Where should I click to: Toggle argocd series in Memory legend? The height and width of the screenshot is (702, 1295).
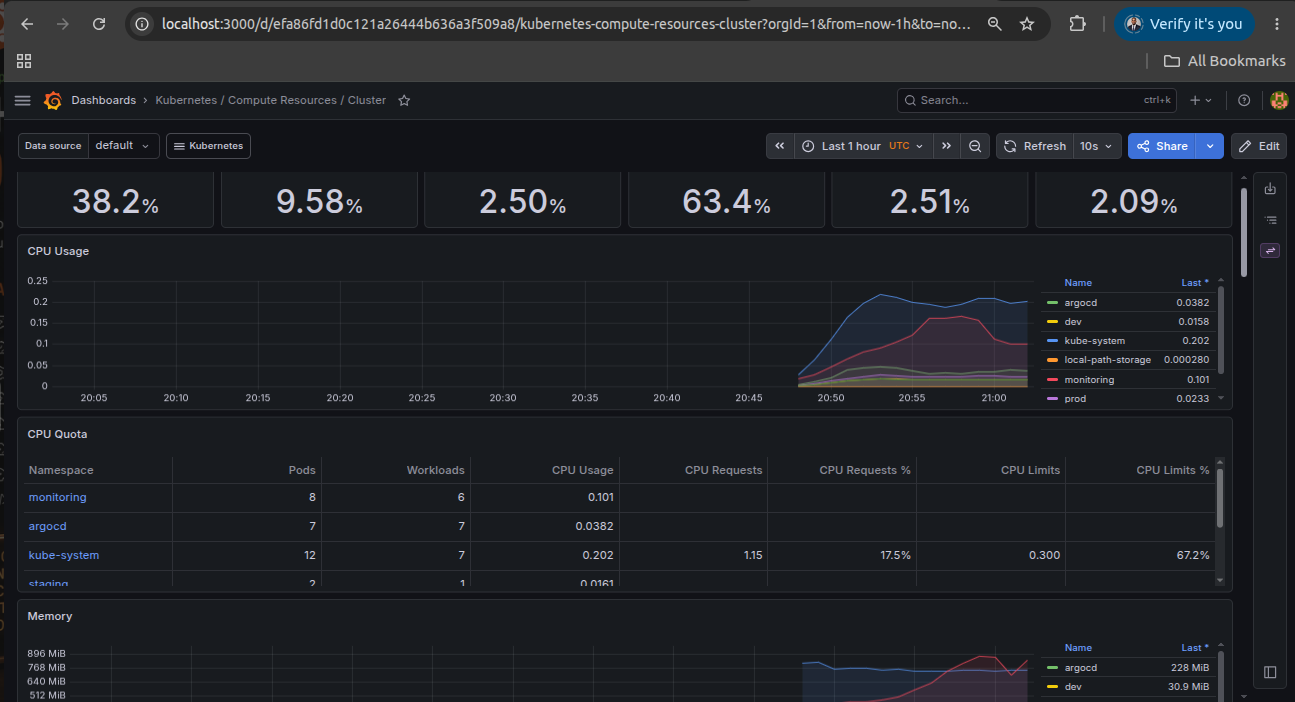point(1081,668)
